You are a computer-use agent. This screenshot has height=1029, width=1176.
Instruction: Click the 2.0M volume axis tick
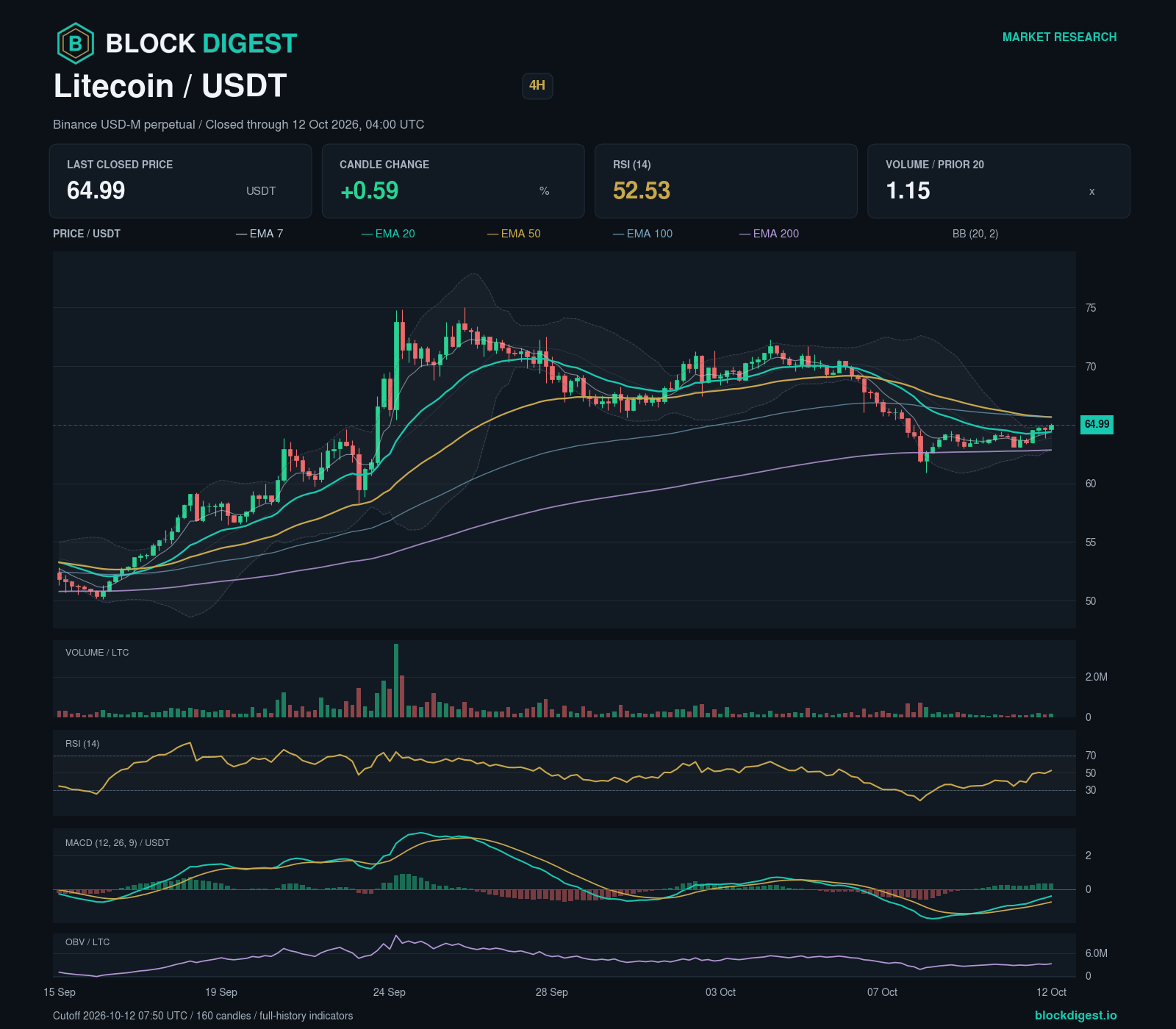pos(1097,677)
